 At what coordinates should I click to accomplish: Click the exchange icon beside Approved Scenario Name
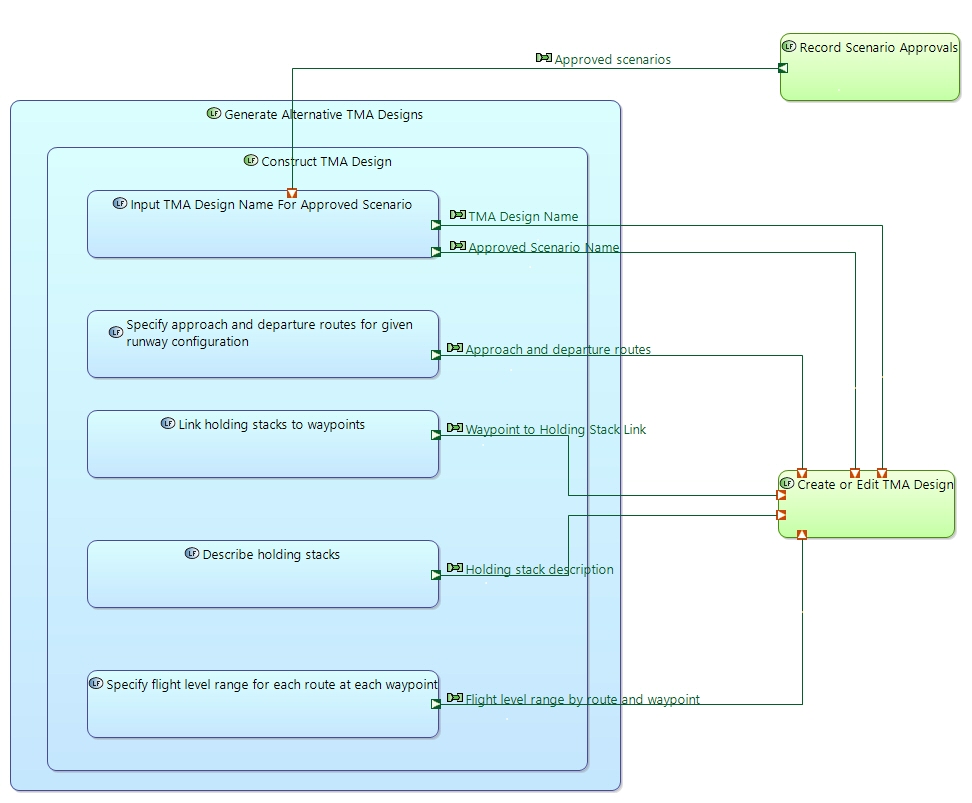tap(457, 246)
